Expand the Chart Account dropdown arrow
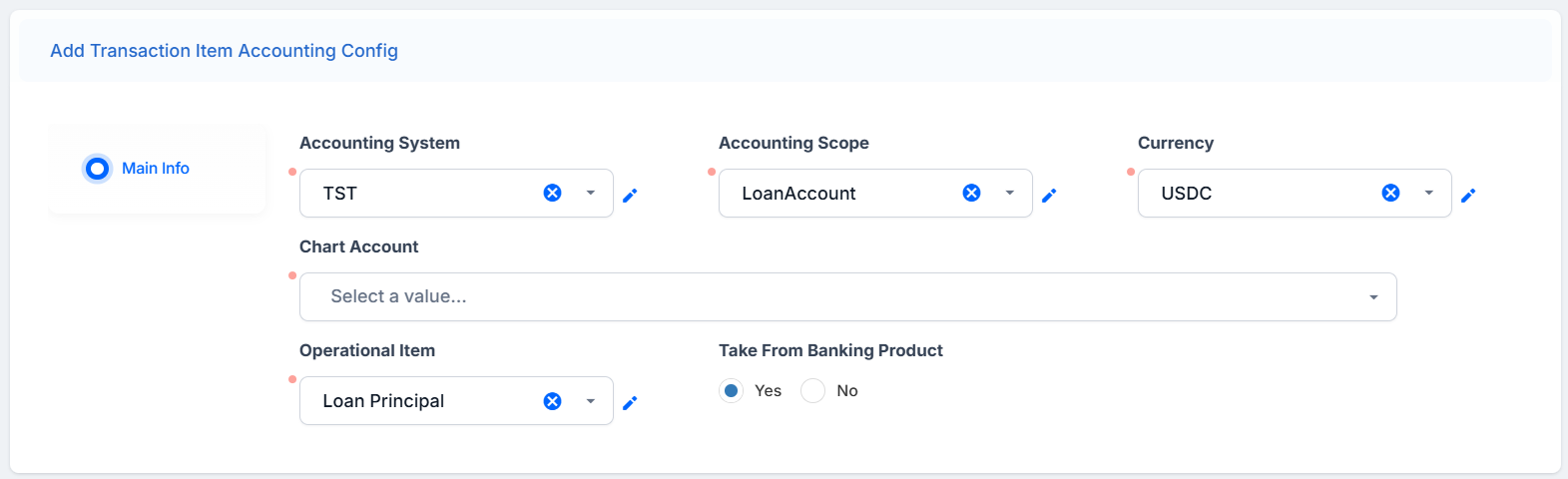Viewport: 1568px width, 479px height. pos(1374,296)
